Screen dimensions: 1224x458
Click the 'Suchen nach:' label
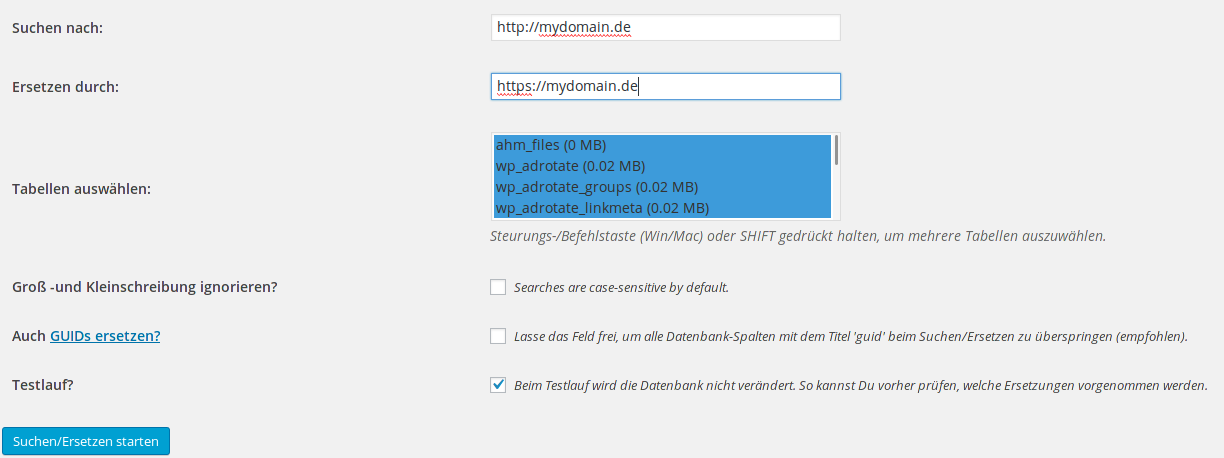tap(58, 28)
